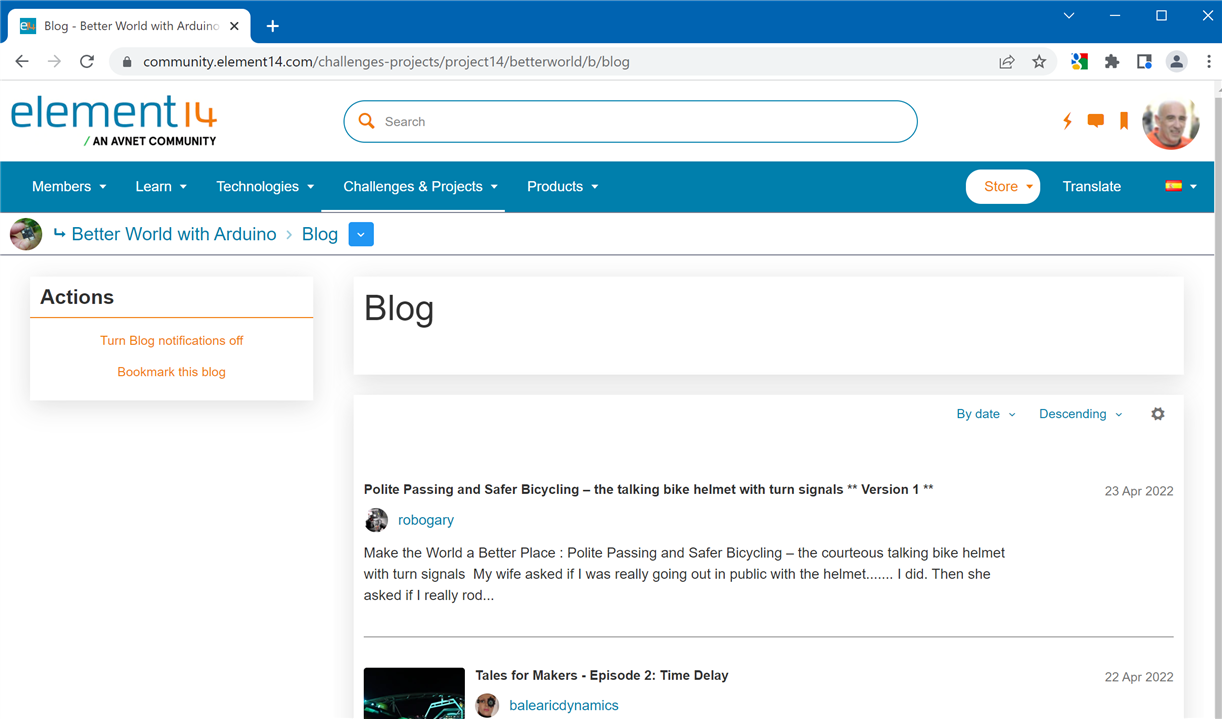The image size is (1222, 719).
Task: Open the Polite Passing and Safer Bicycling post
Action: coord(649,490)
